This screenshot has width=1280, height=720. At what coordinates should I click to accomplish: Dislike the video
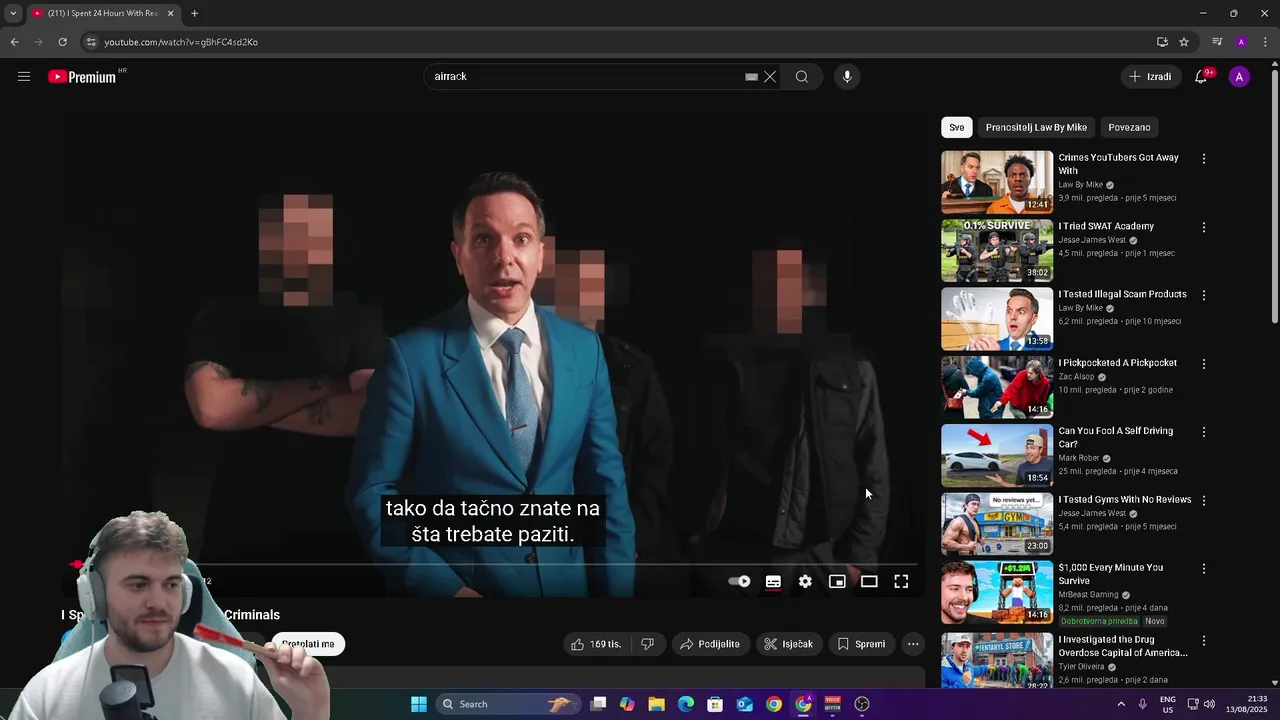click(648, 644)
